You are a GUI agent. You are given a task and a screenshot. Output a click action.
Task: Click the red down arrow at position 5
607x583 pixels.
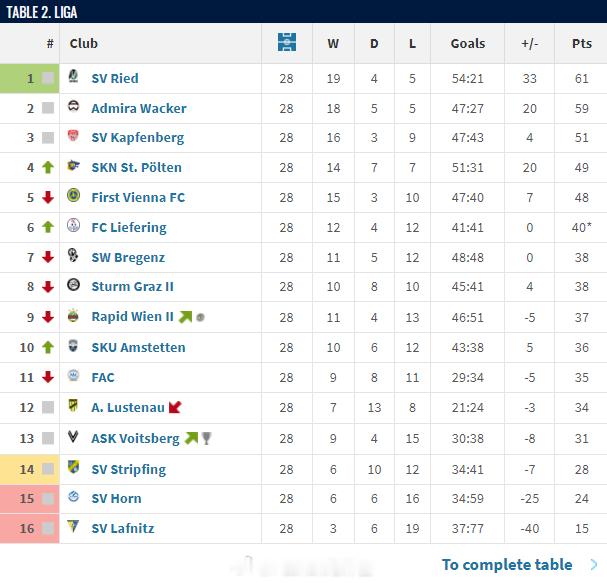pyautogui.click(x=48, y=197)
